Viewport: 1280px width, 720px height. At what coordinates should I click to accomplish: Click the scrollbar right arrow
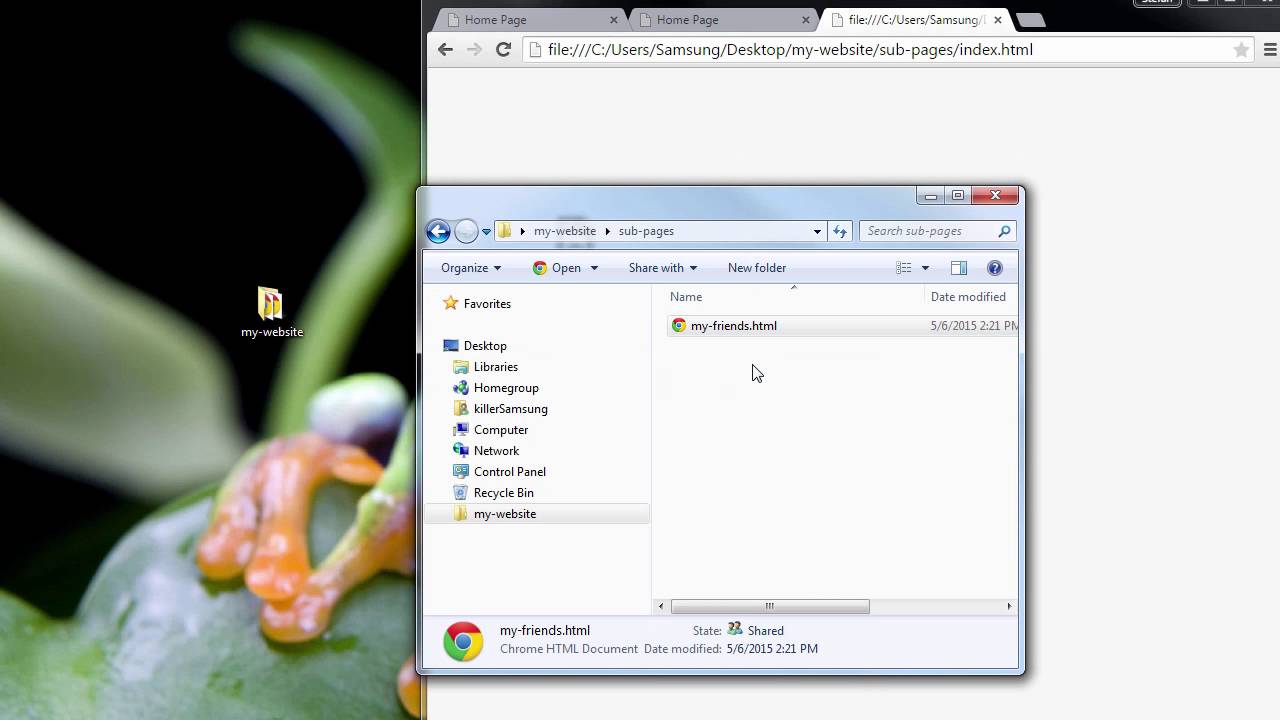1009,606
